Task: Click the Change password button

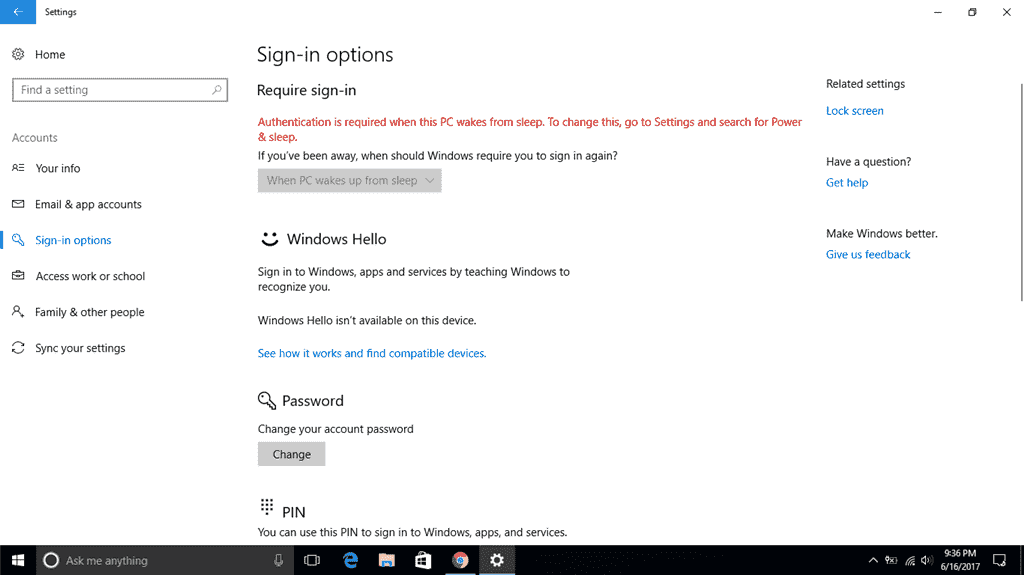Action: [291, 454]
